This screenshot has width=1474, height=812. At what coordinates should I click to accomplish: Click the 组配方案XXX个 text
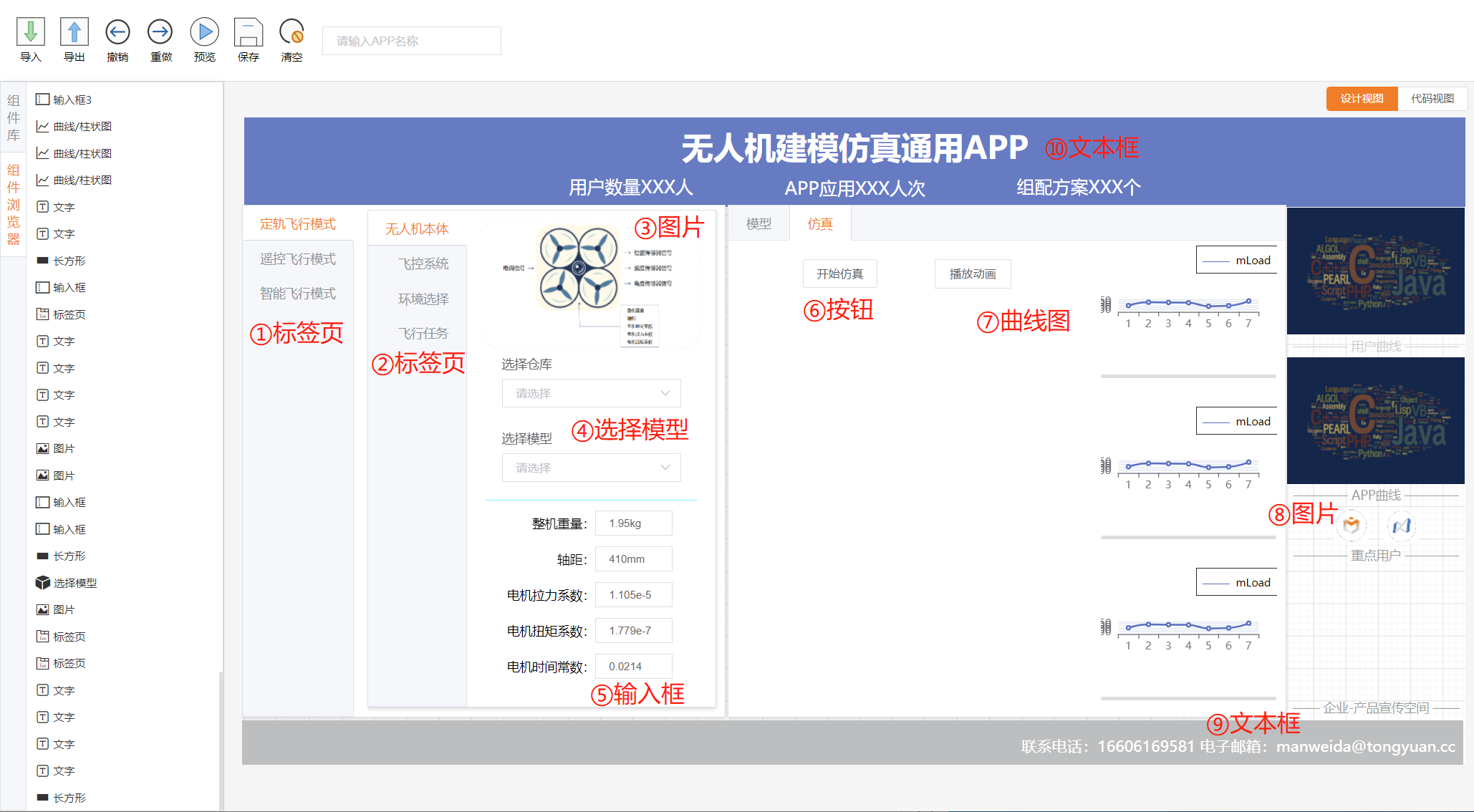[1079, 188]
